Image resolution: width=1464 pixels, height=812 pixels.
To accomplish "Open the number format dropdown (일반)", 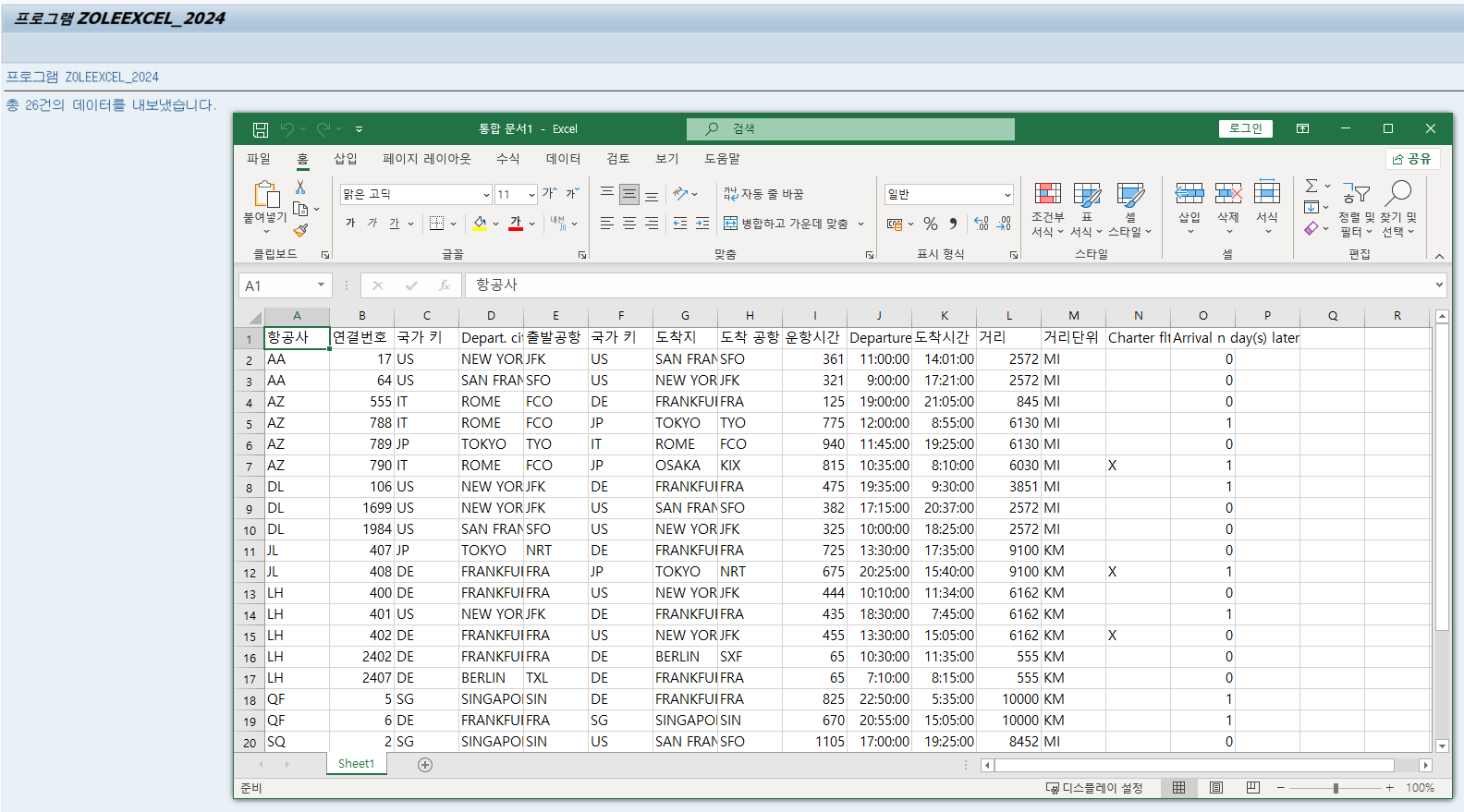I will [x=1007, y=195].
